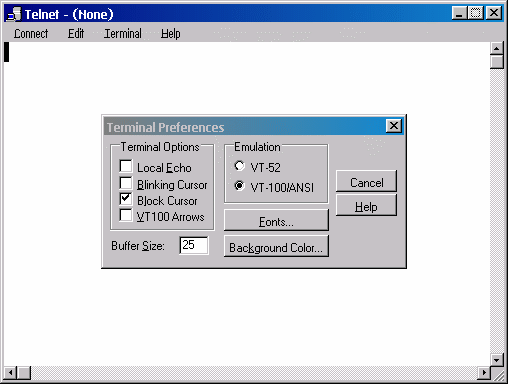Open the Connect menu
Screen dimensions: 508x384
click(31, 34)
